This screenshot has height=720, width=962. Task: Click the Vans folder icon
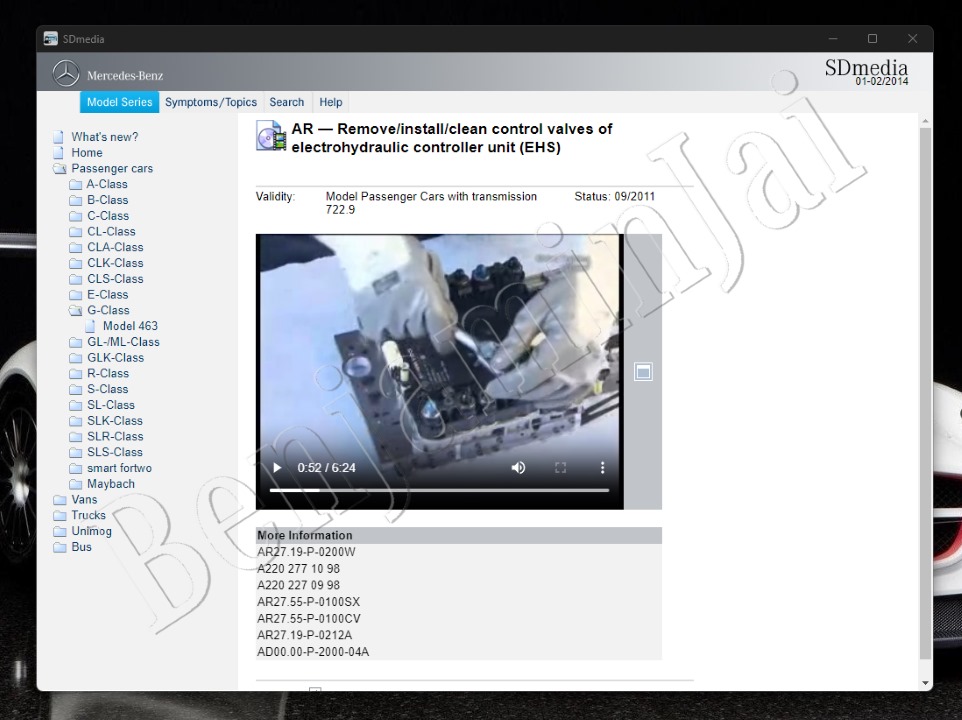click(60, 500)
